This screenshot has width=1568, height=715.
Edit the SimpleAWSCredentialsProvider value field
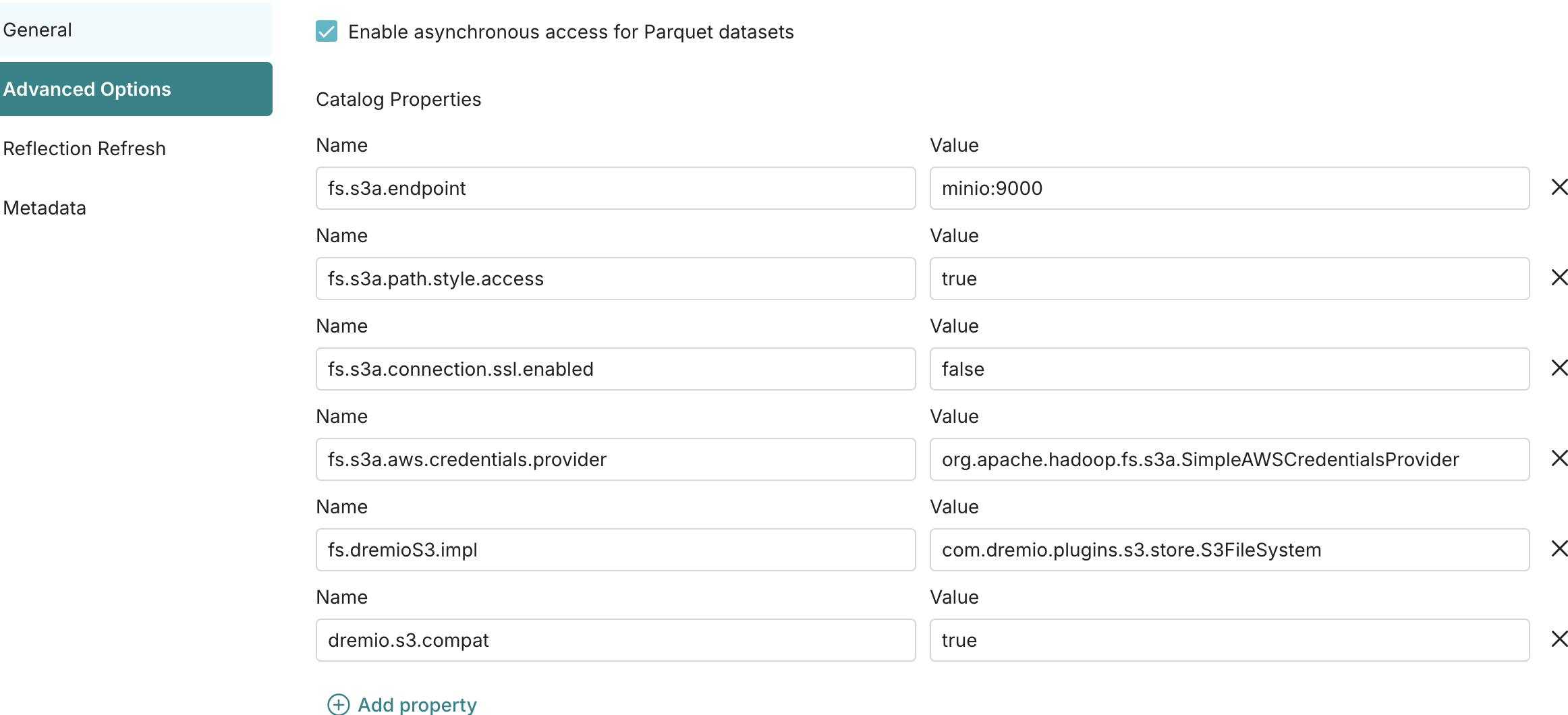click(x=1229, y=460)
